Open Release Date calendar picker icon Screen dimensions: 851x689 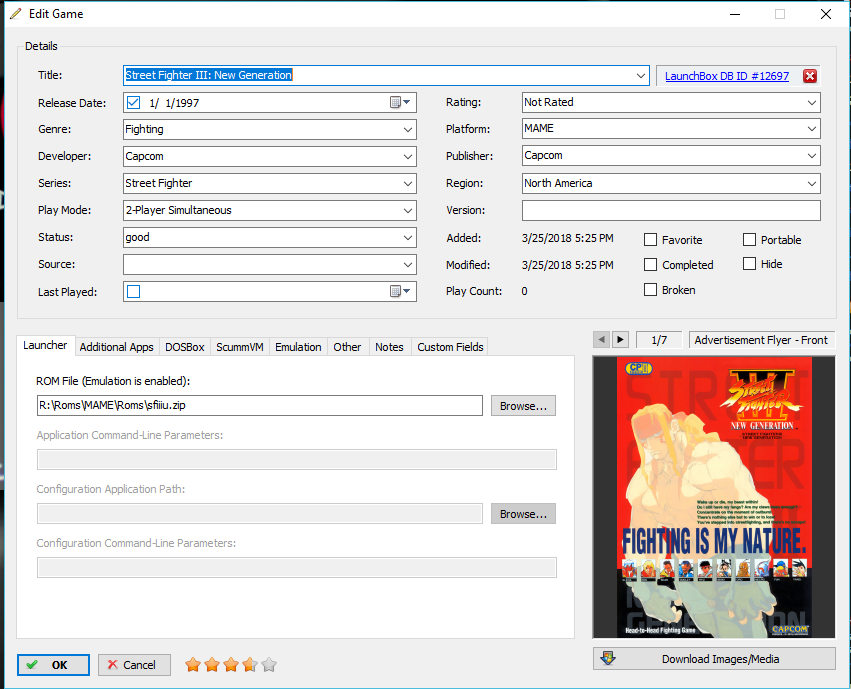[x=400, y=103]
